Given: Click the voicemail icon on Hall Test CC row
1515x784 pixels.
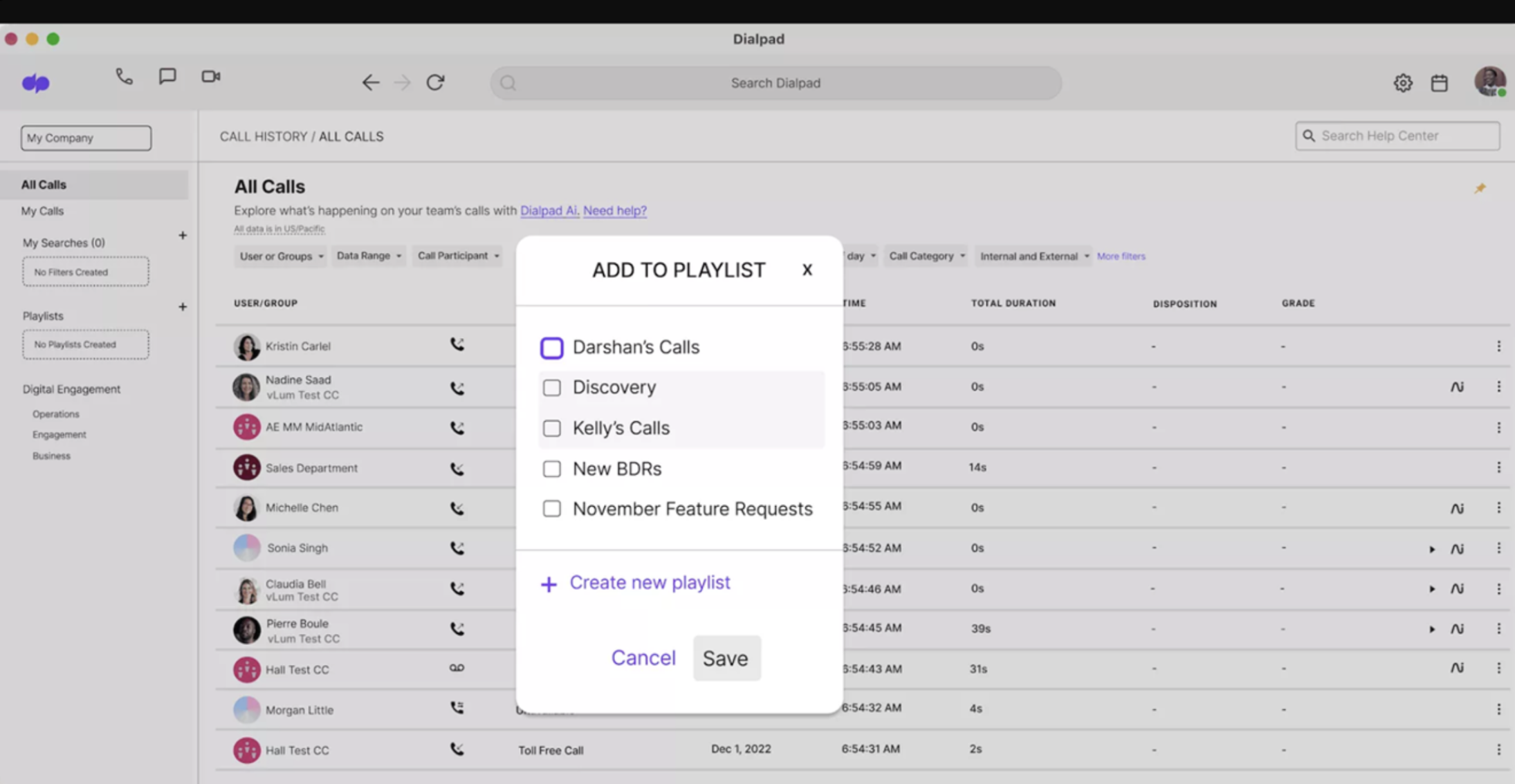Looking at the screenshot, I should tap(457, 668).
